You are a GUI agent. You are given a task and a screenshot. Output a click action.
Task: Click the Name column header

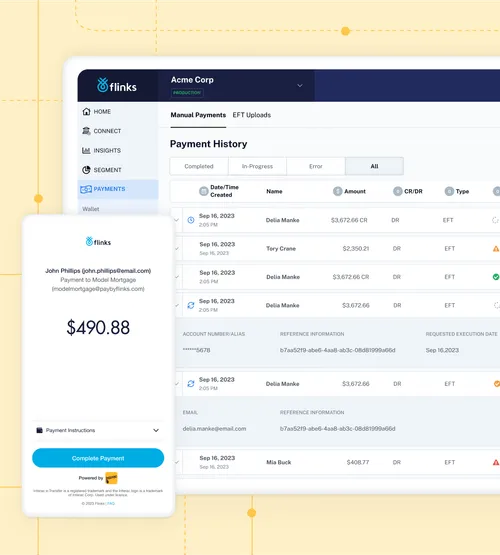click(274, 191)
